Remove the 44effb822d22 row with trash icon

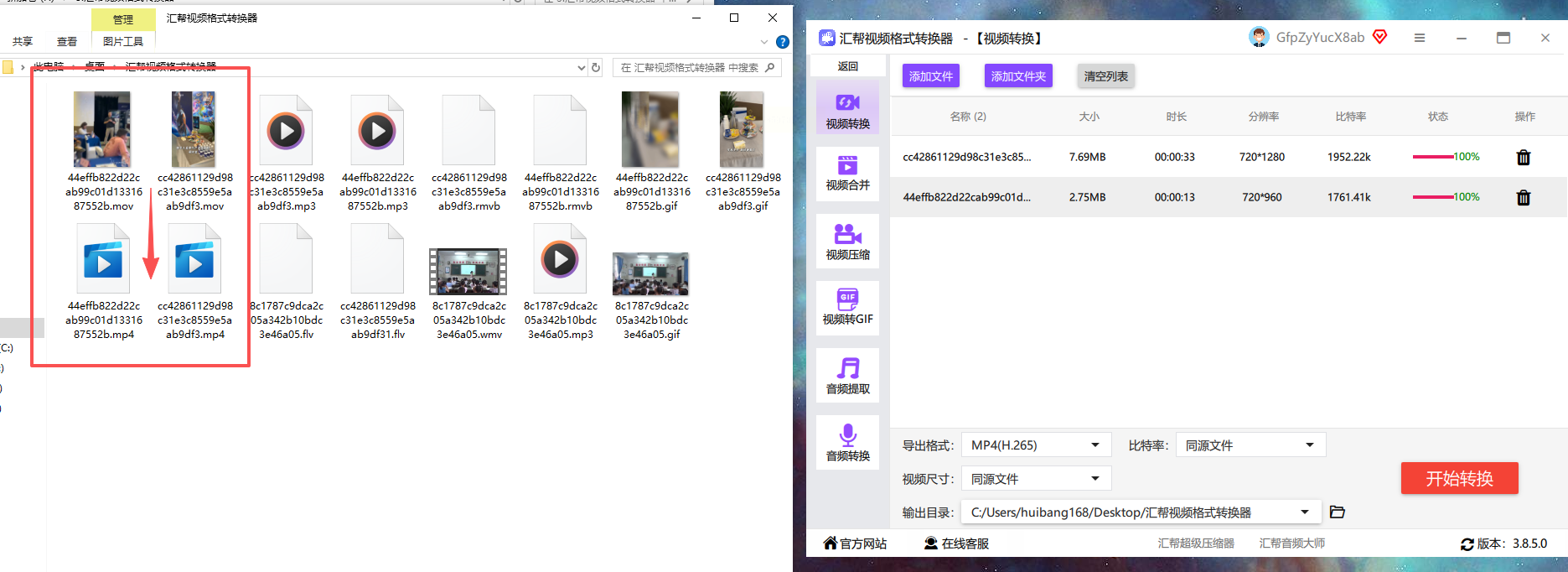tap(1524, 197)
